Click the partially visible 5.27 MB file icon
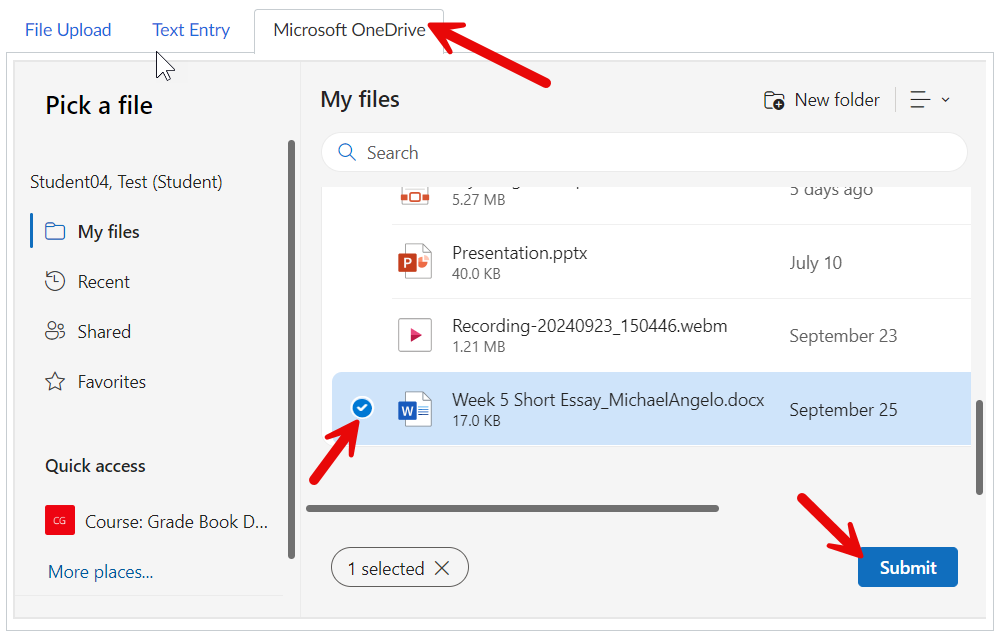 [415, 196]
